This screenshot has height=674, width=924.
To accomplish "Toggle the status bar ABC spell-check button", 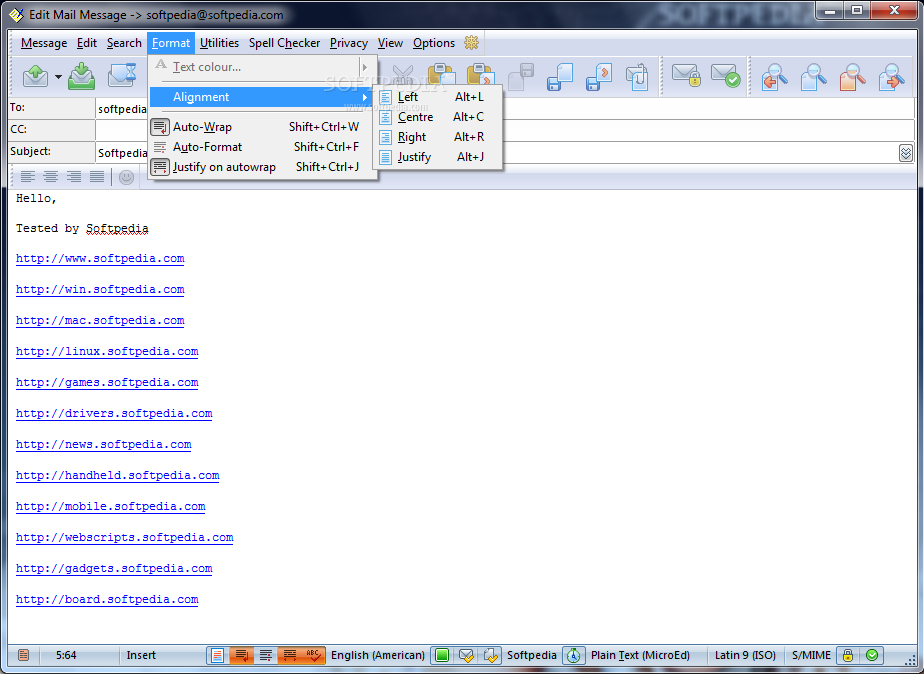I will (312, 655).
